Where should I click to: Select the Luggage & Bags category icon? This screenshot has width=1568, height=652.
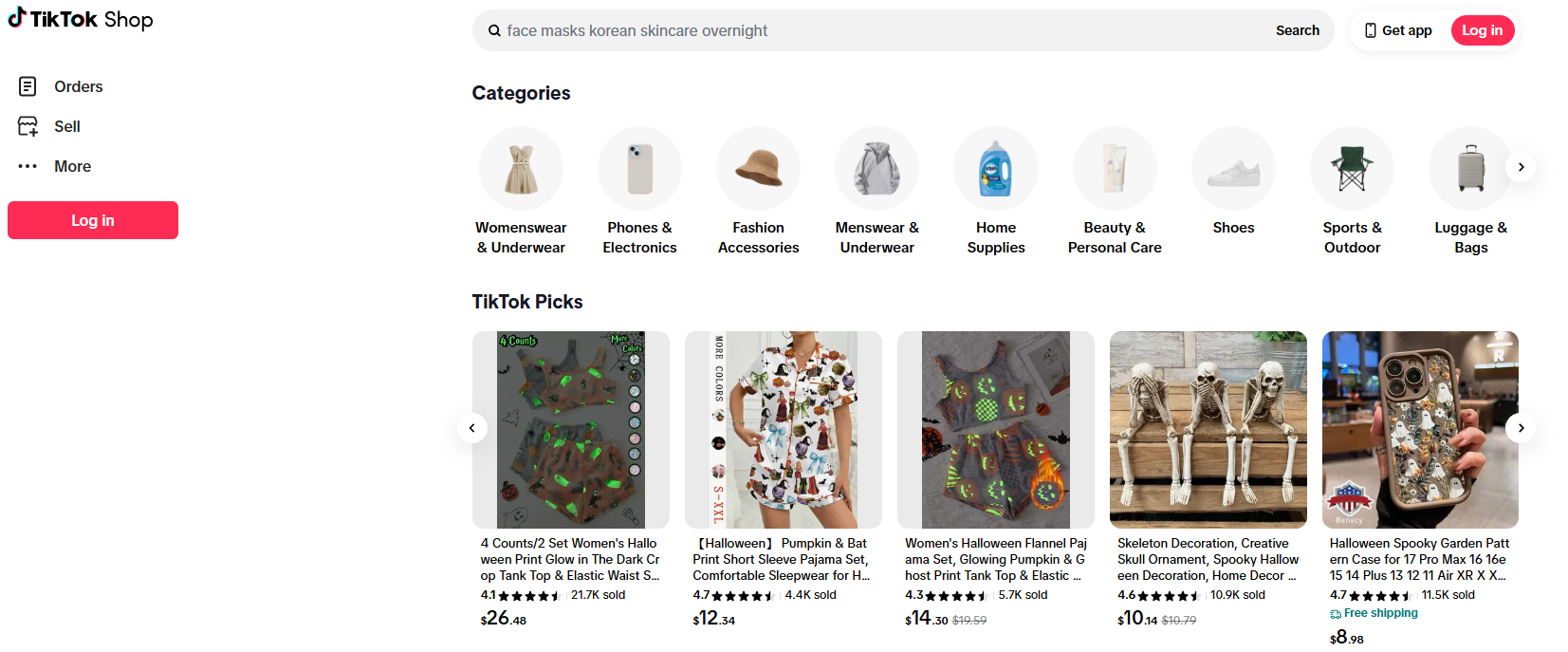(x=1470, y=168)
